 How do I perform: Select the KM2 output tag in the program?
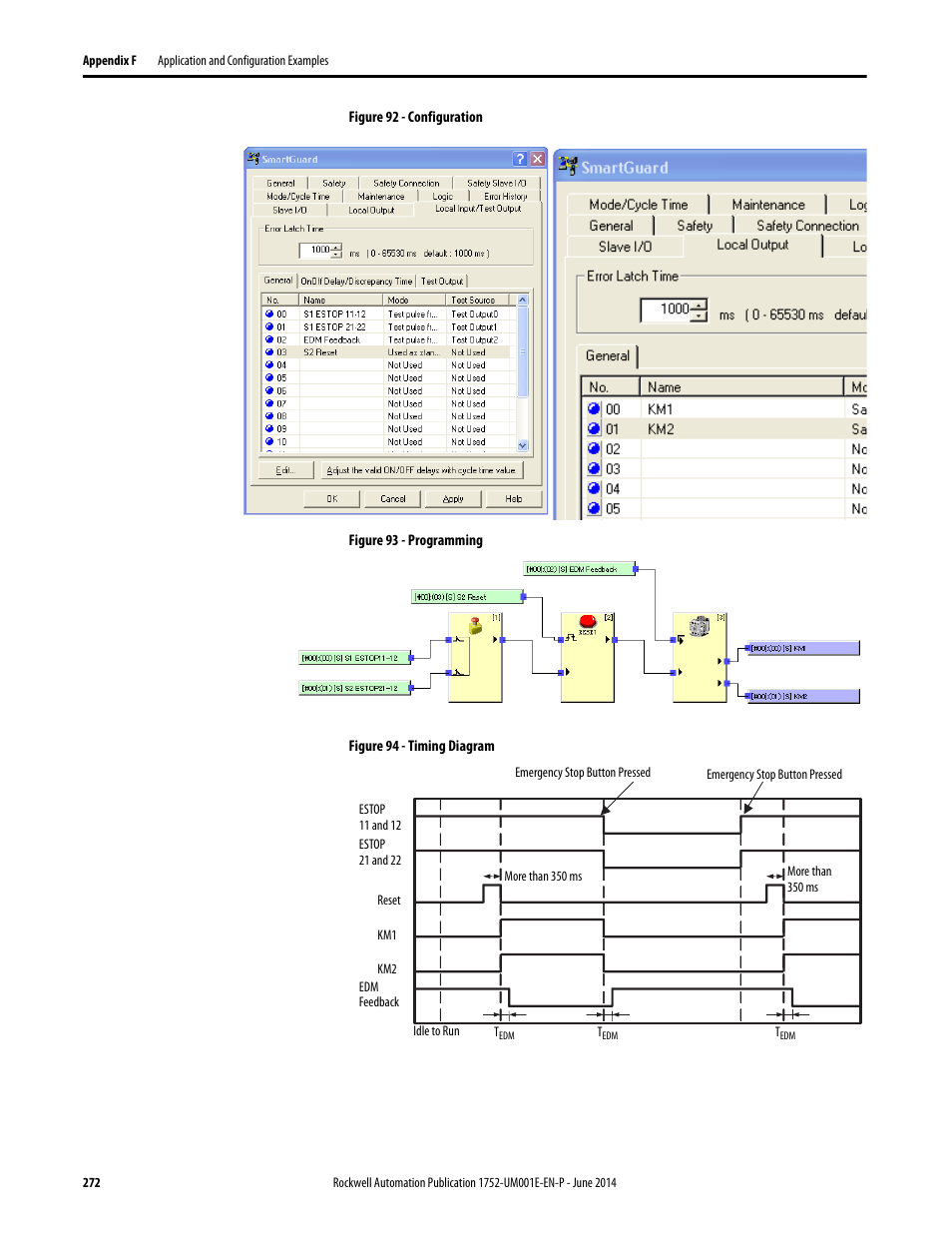pos(803,696)
